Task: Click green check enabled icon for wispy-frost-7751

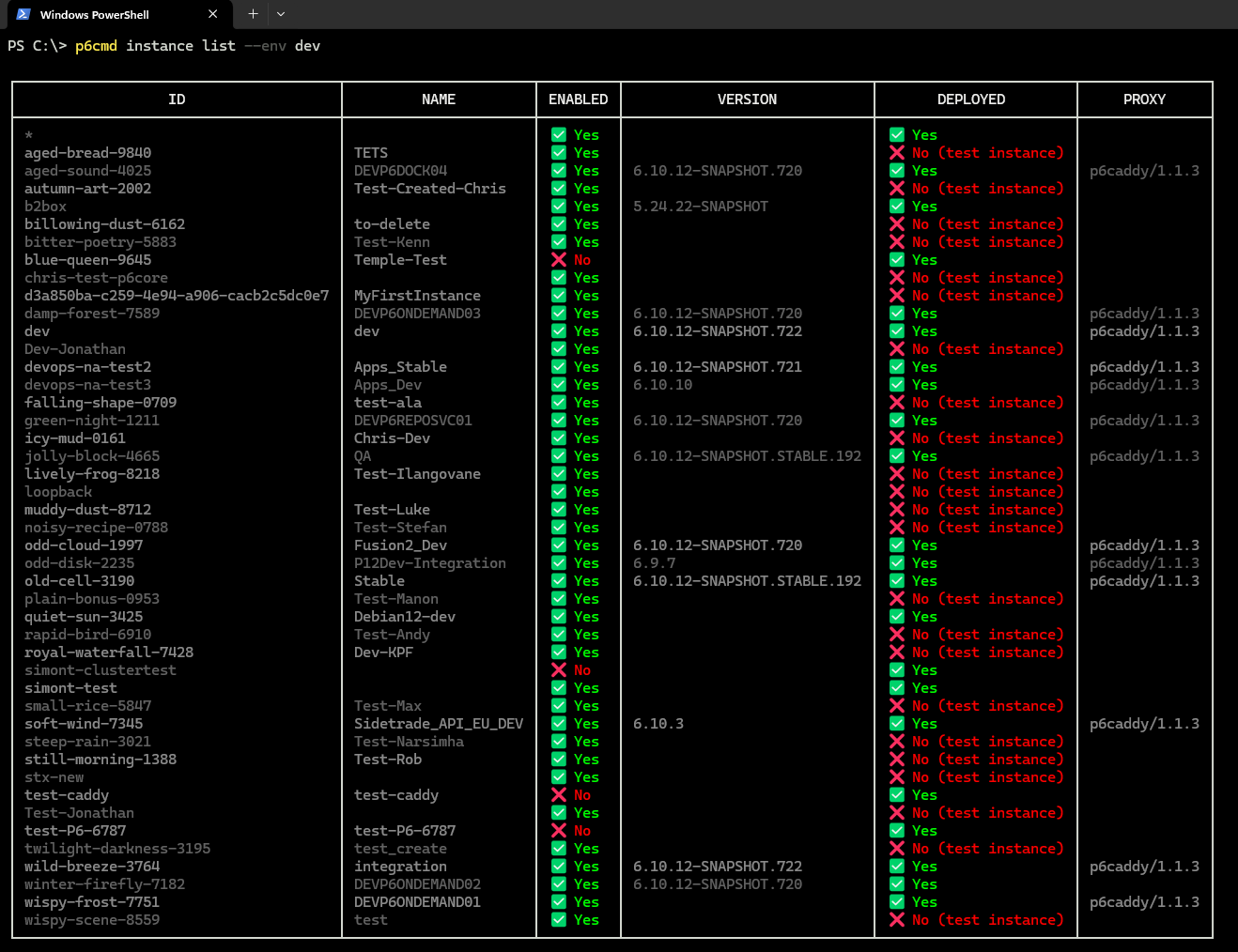Action: click(x=559, y=902)
